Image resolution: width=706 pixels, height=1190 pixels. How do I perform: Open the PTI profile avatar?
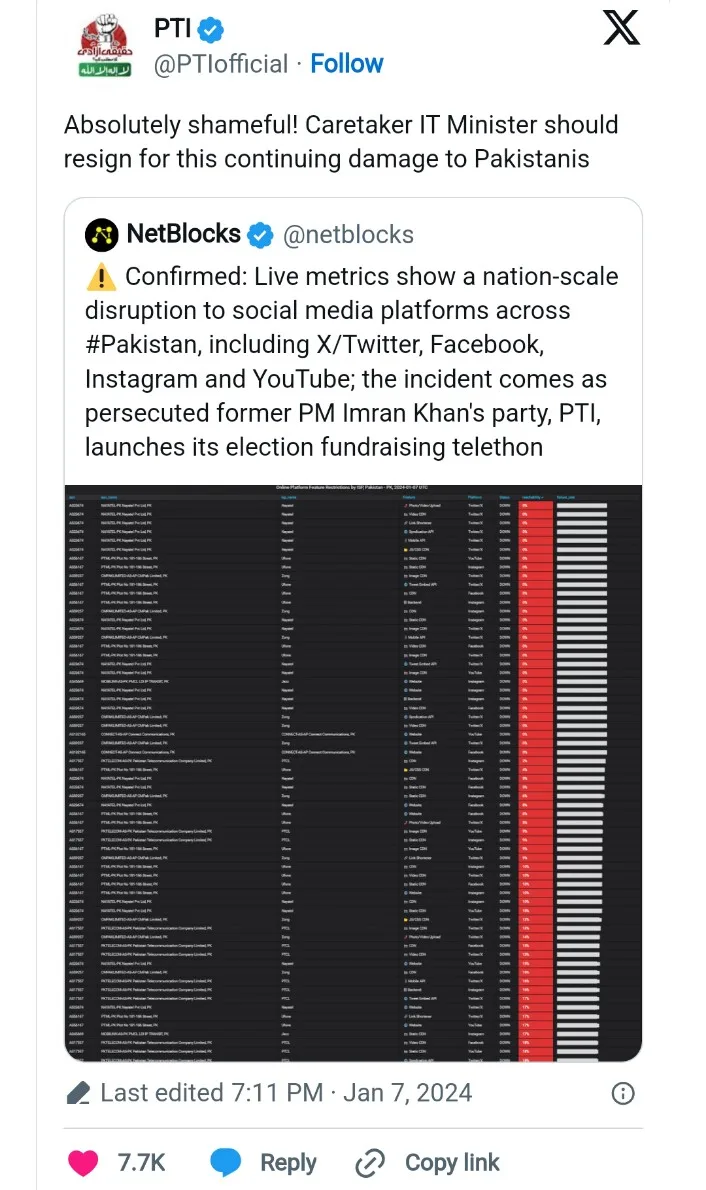106,47
